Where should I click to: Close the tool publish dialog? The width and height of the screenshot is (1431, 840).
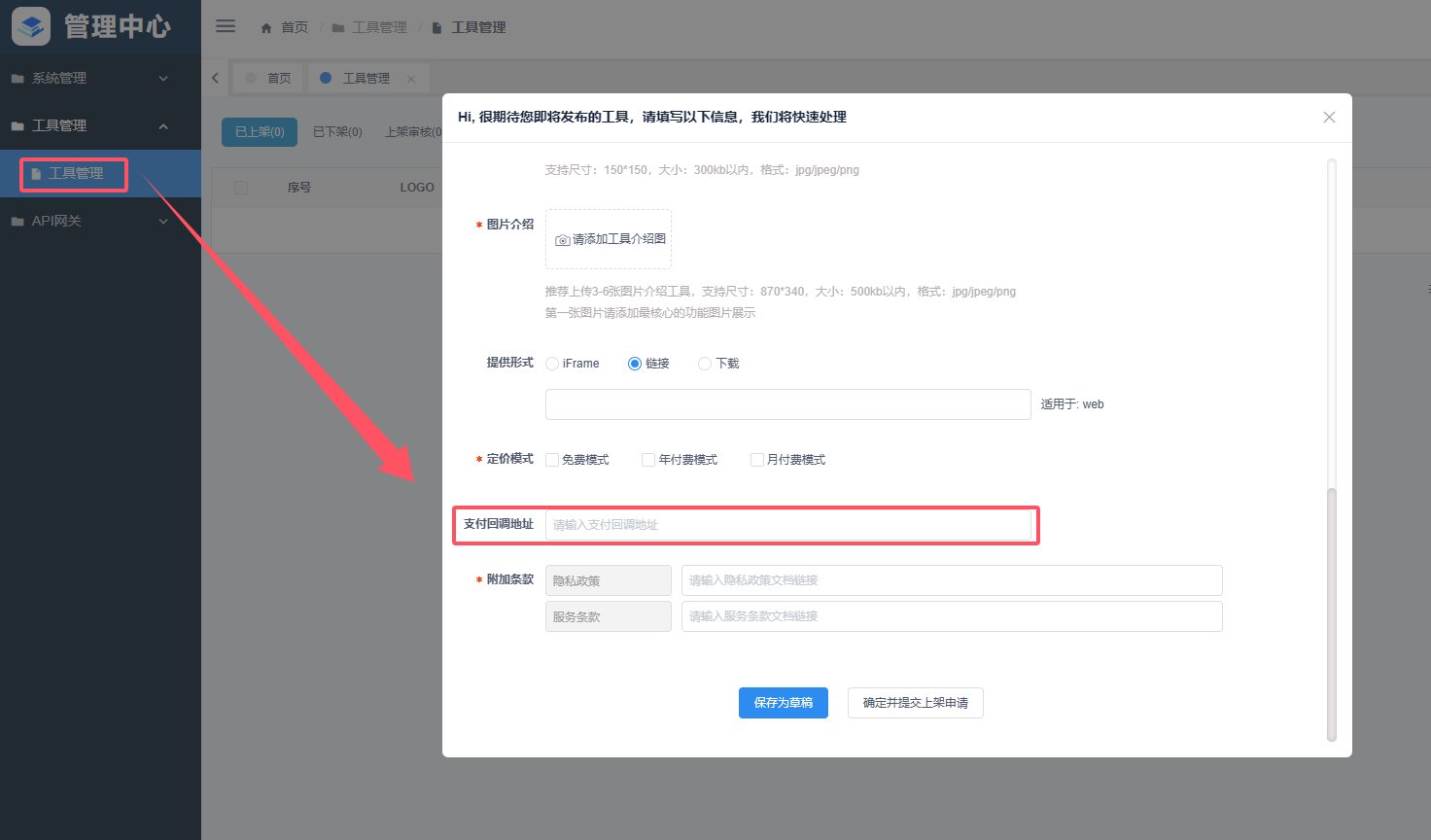(x=1329, y=117)
